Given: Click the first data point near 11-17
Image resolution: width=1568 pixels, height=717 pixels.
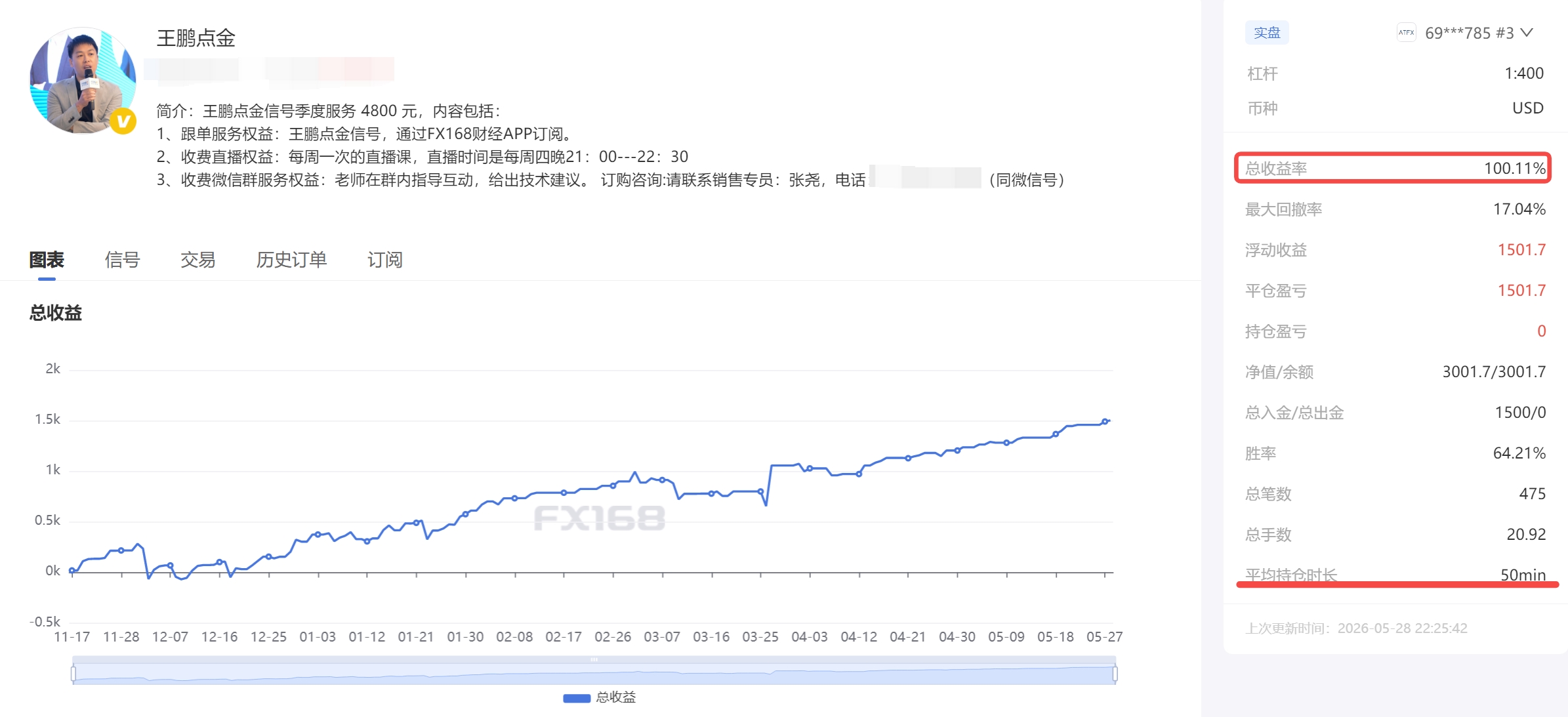Looking at the screenshot, I should pos(72,571).
